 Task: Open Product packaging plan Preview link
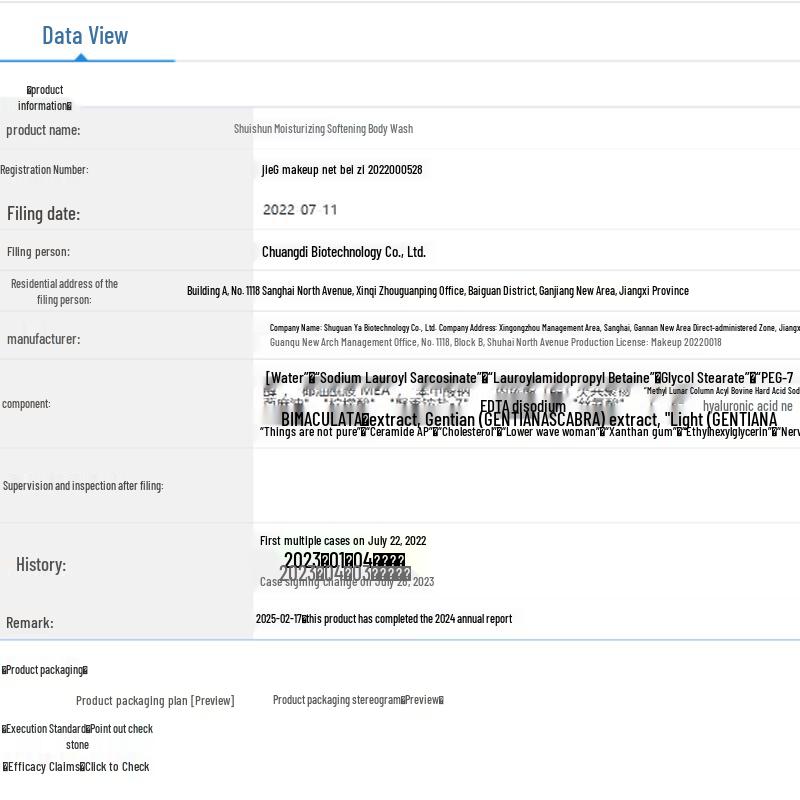tap(155, 701)
